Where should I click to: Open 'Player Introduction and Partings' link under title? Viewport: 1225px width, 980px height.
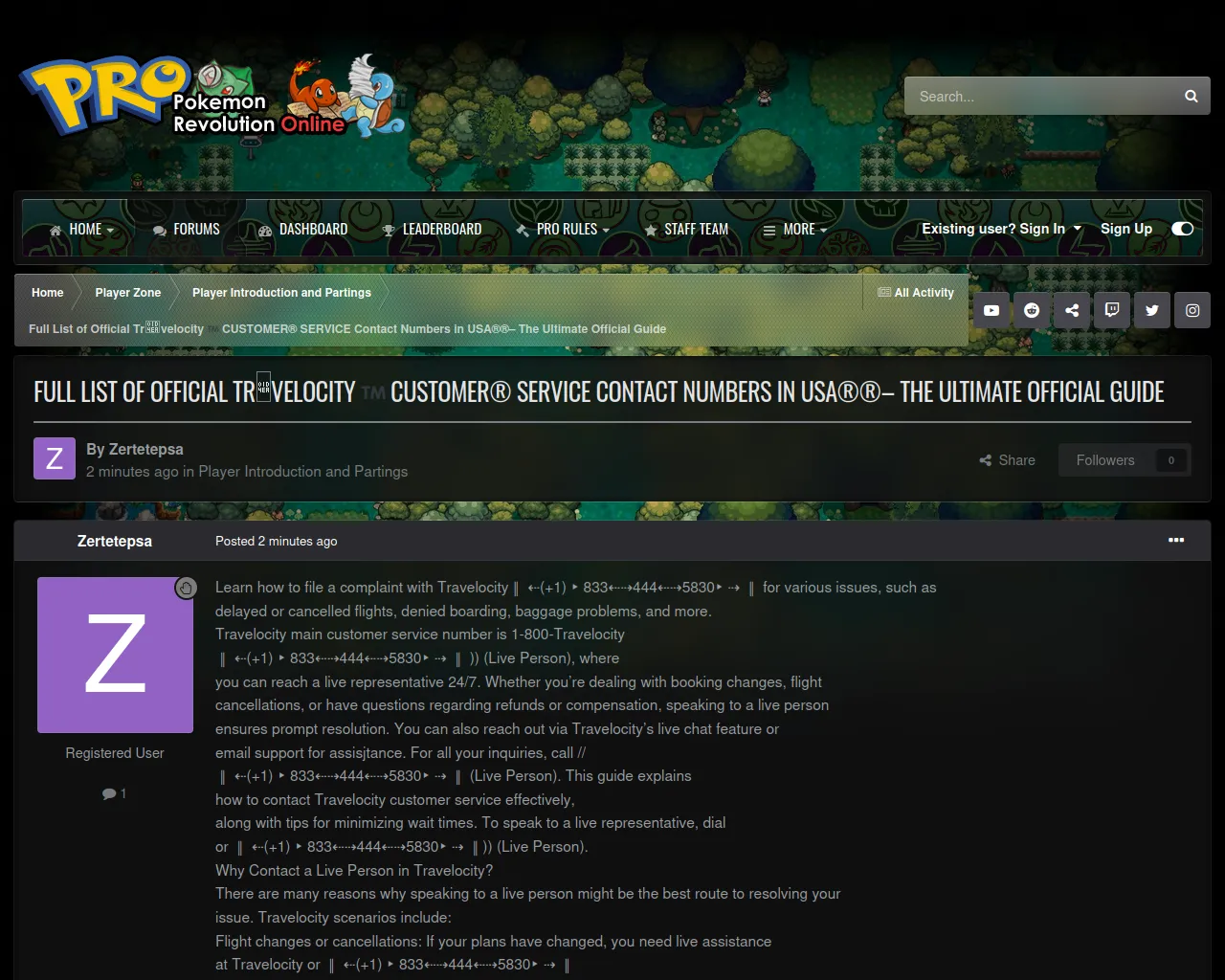(x=303, y=472)
